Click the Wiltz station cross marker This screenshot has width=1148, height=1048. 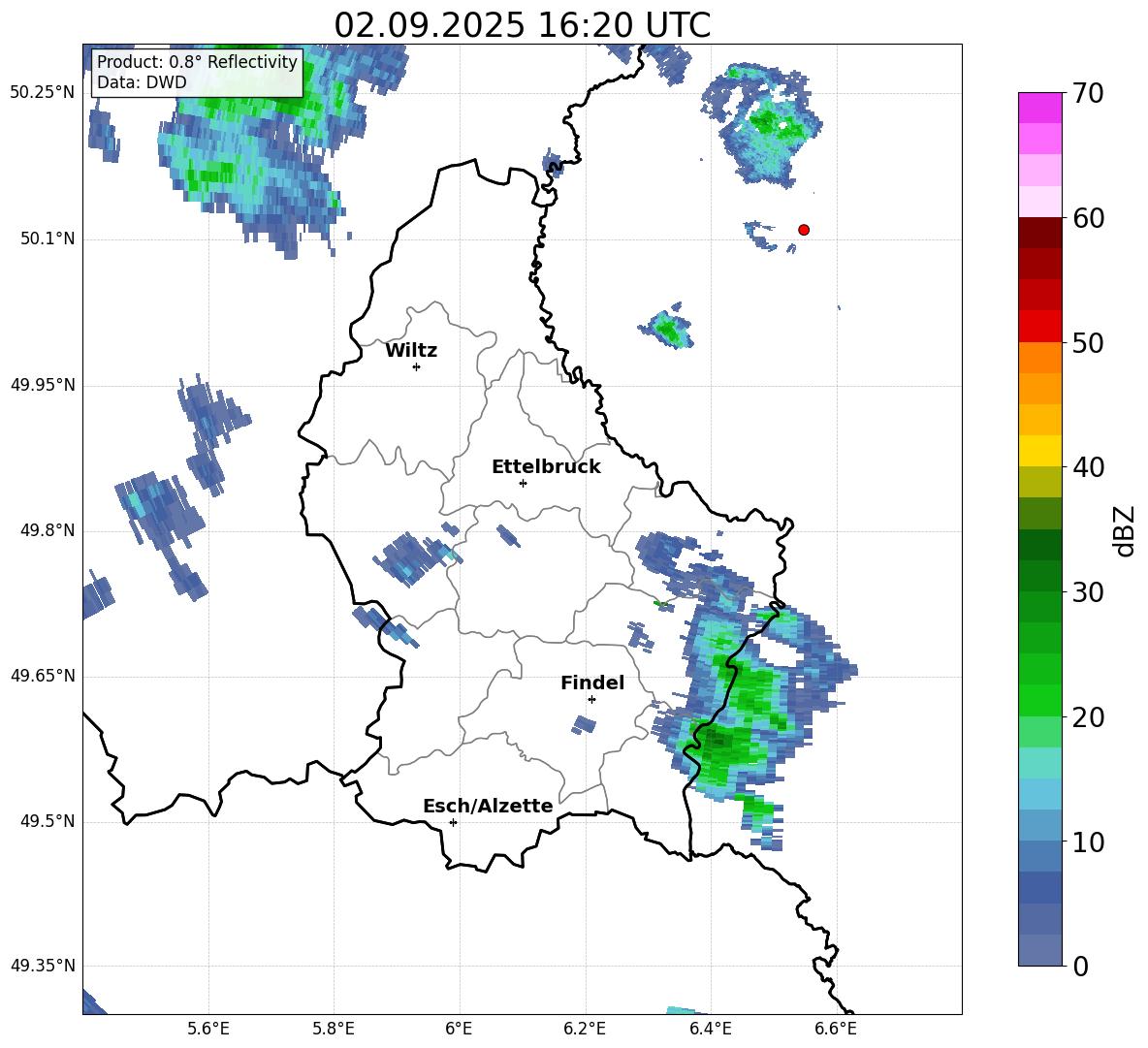coord(417,366)
